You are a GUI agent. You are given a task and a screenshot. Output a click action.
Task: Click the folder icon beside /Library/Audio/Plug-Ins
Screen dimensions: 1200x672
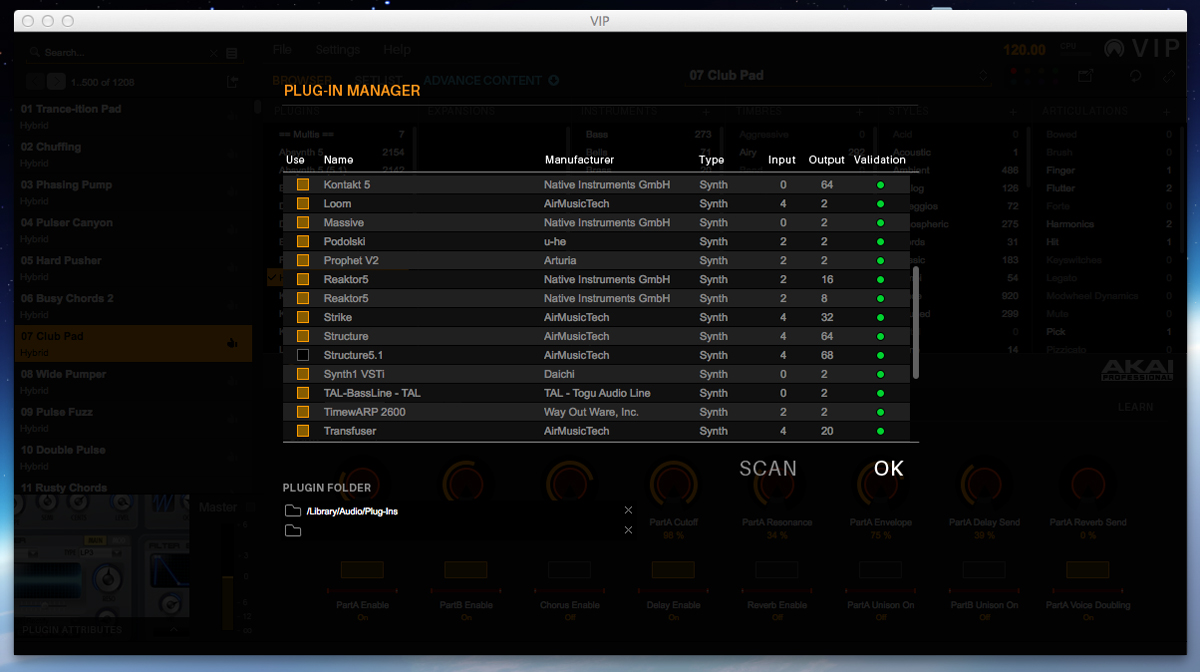[x=292, y=511]
